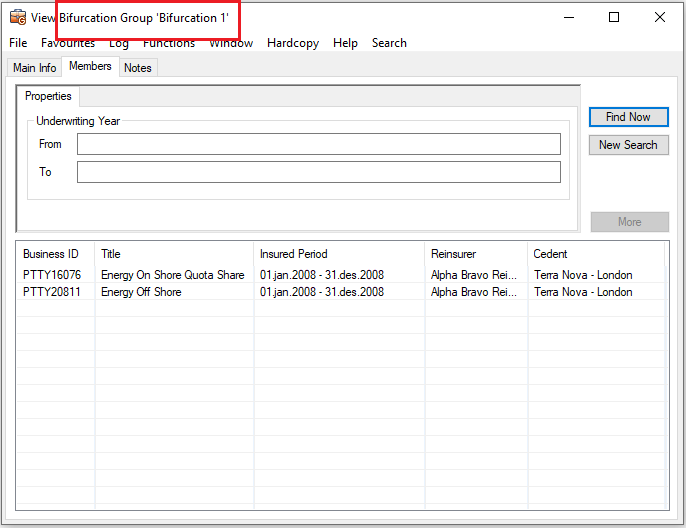Image resolution: width=686 pixels, height=528 pixels.
Task: Click the Underwriting Year From field
Action: pos(318,145)
